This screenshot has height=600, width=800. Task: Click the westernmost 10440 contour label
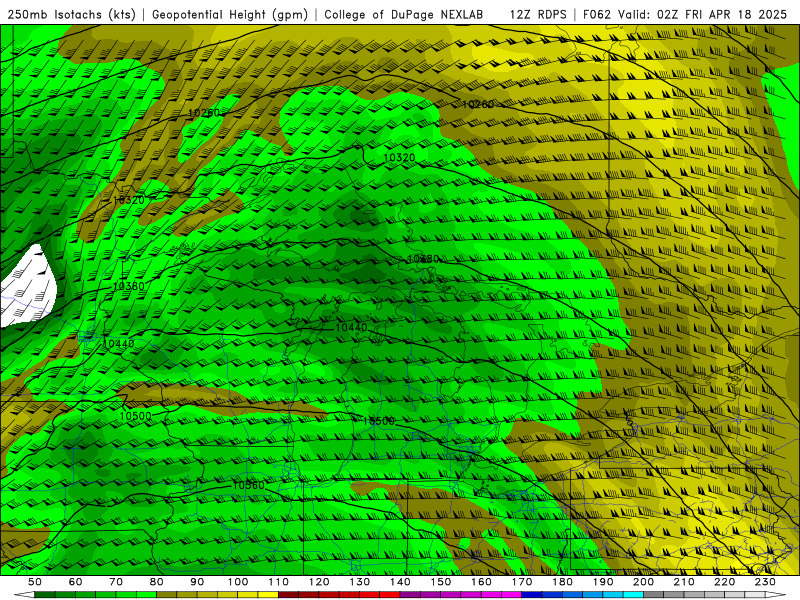(118, 344)
